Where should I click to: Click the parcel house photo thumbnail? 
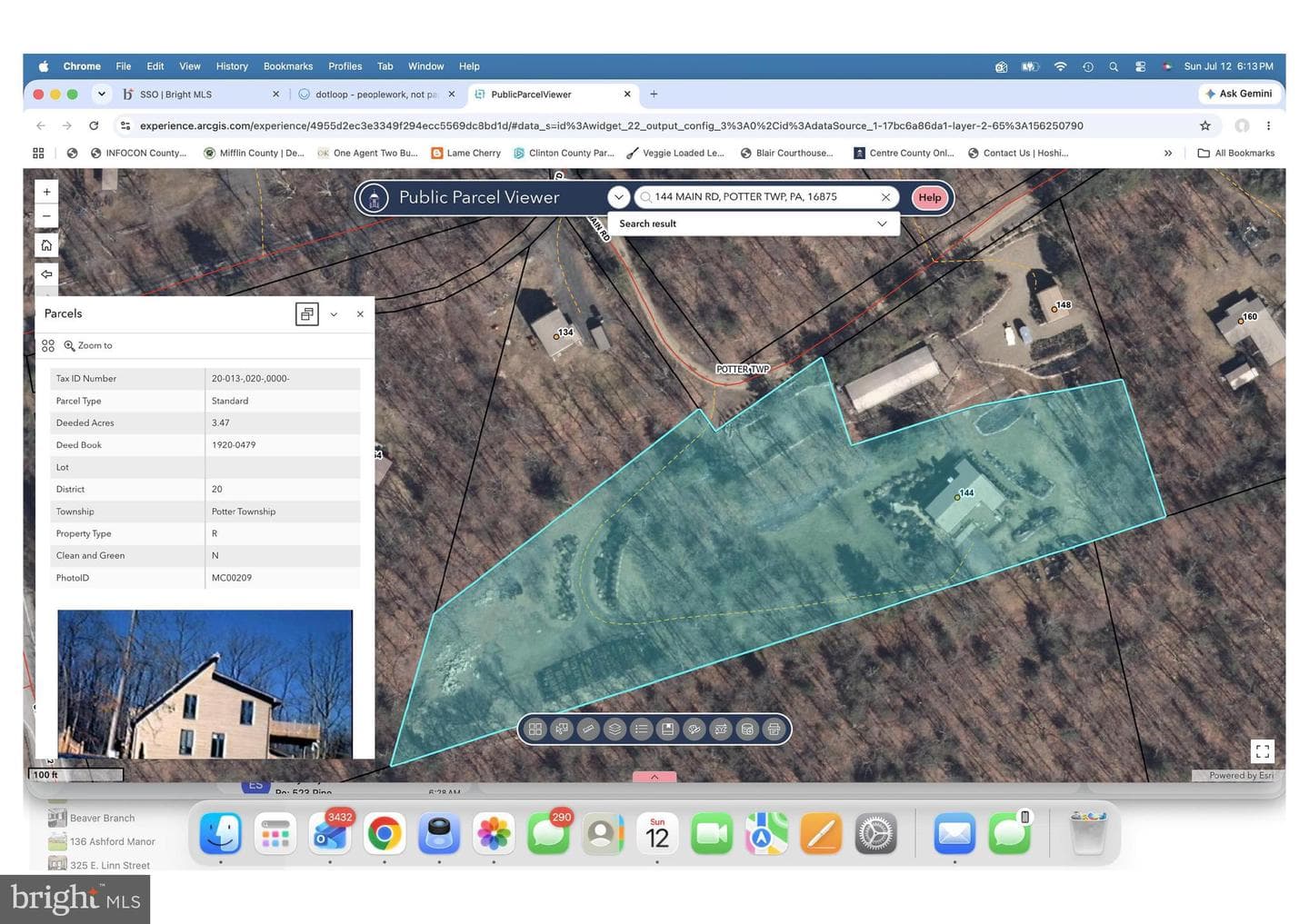pos(205,683)
